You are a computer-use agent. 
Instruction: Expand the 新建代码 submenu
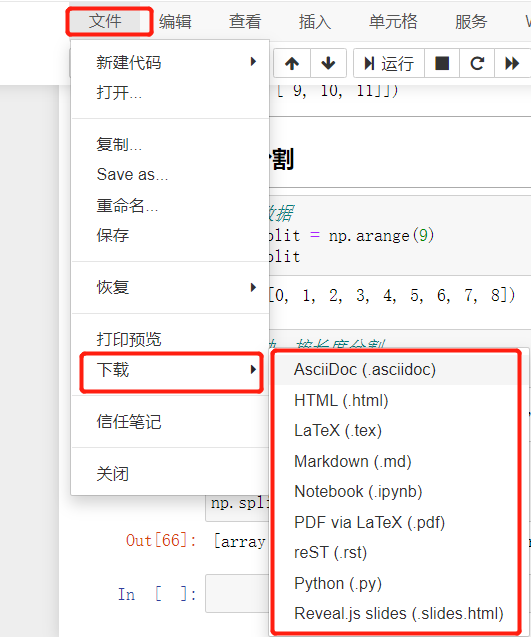[x=170, y=63]
